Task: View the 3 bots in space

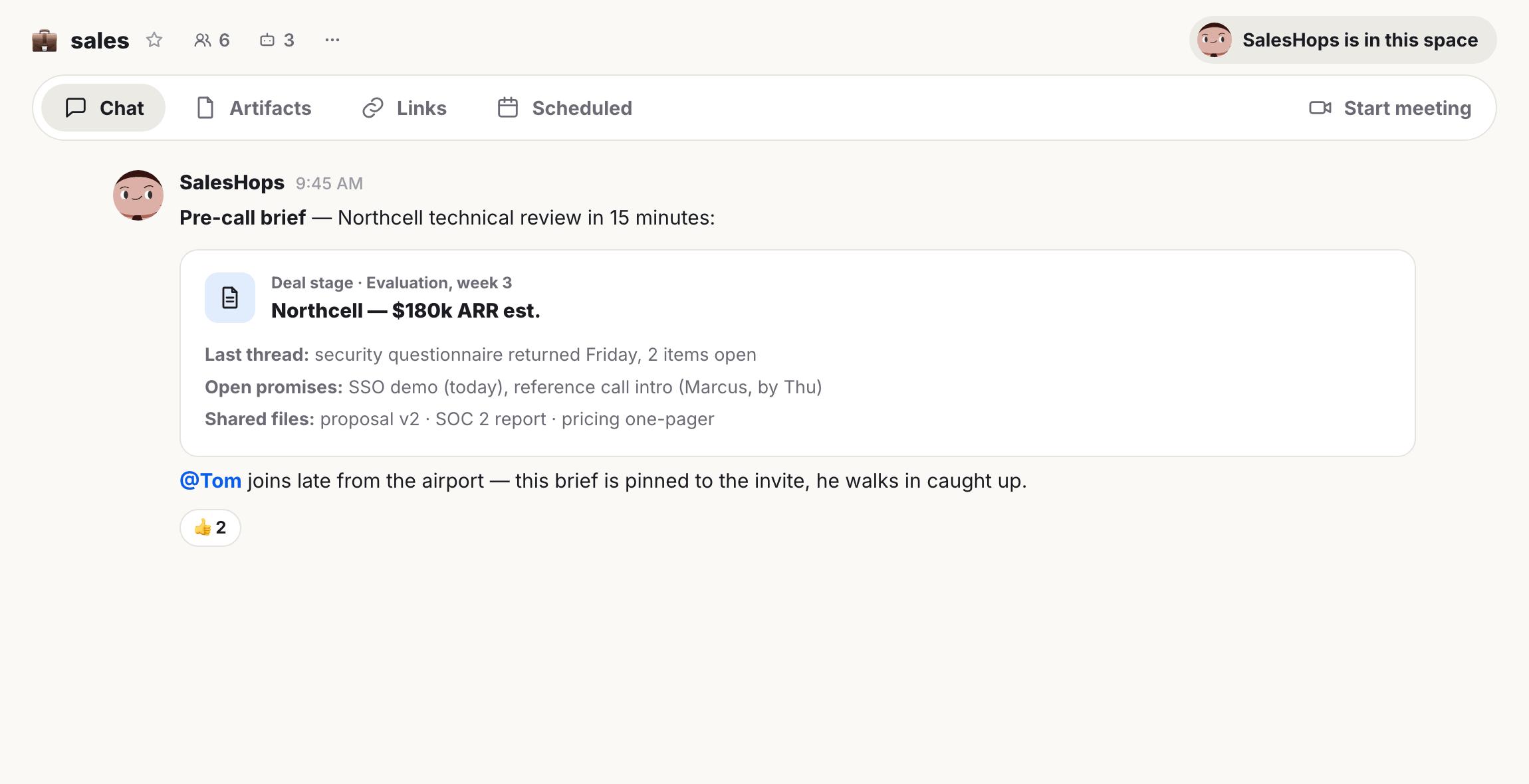Action: pyautogui.click(x=277, y=40)
